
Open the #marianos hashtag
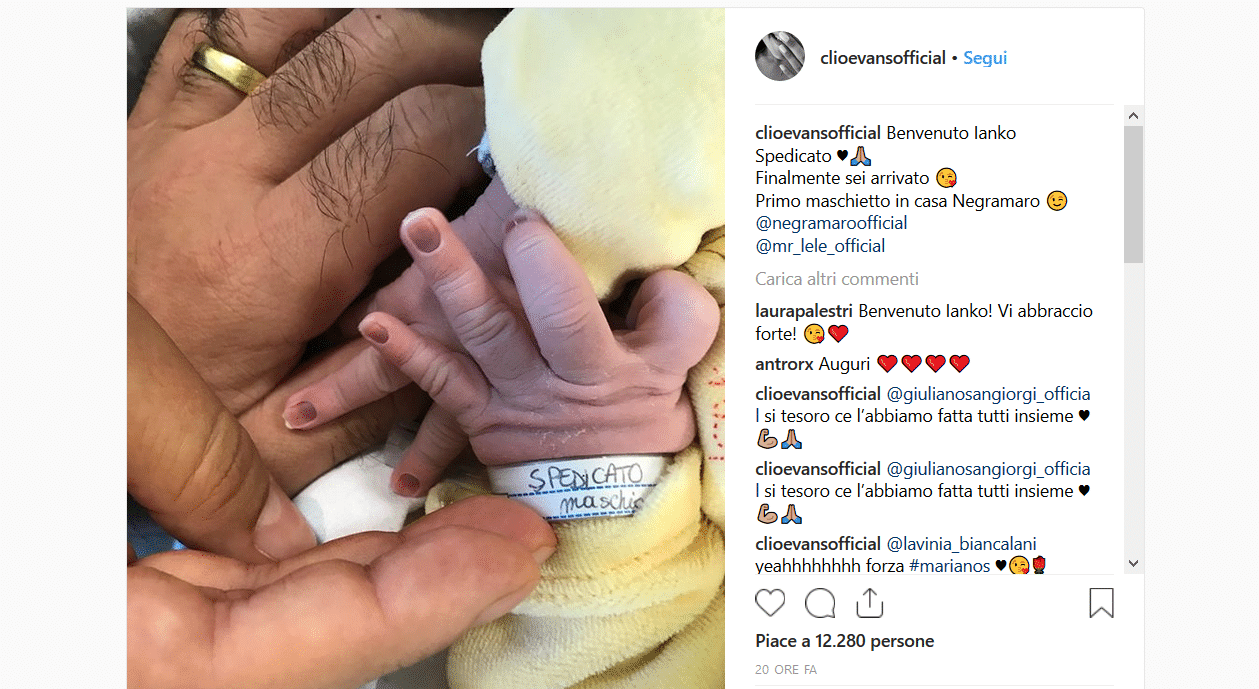(x=949, y=567)
